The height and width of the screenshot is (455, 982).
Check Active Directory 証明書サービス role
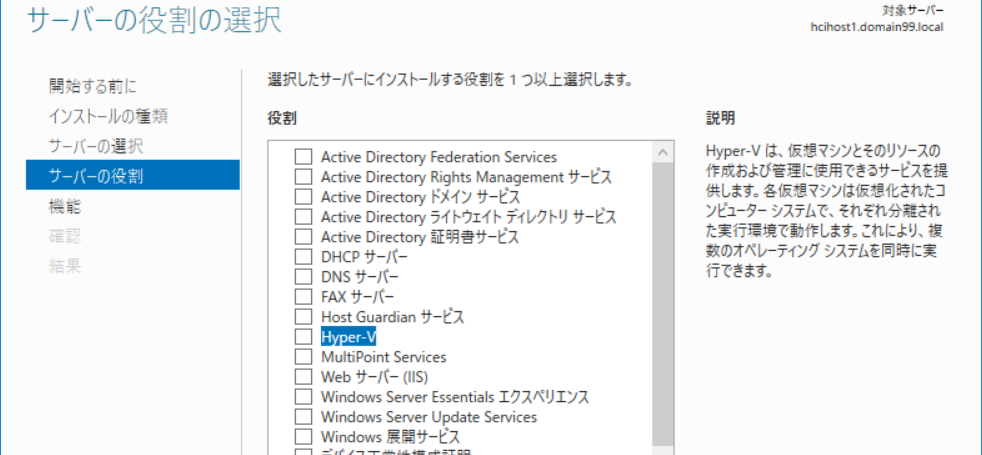(303, 237)
